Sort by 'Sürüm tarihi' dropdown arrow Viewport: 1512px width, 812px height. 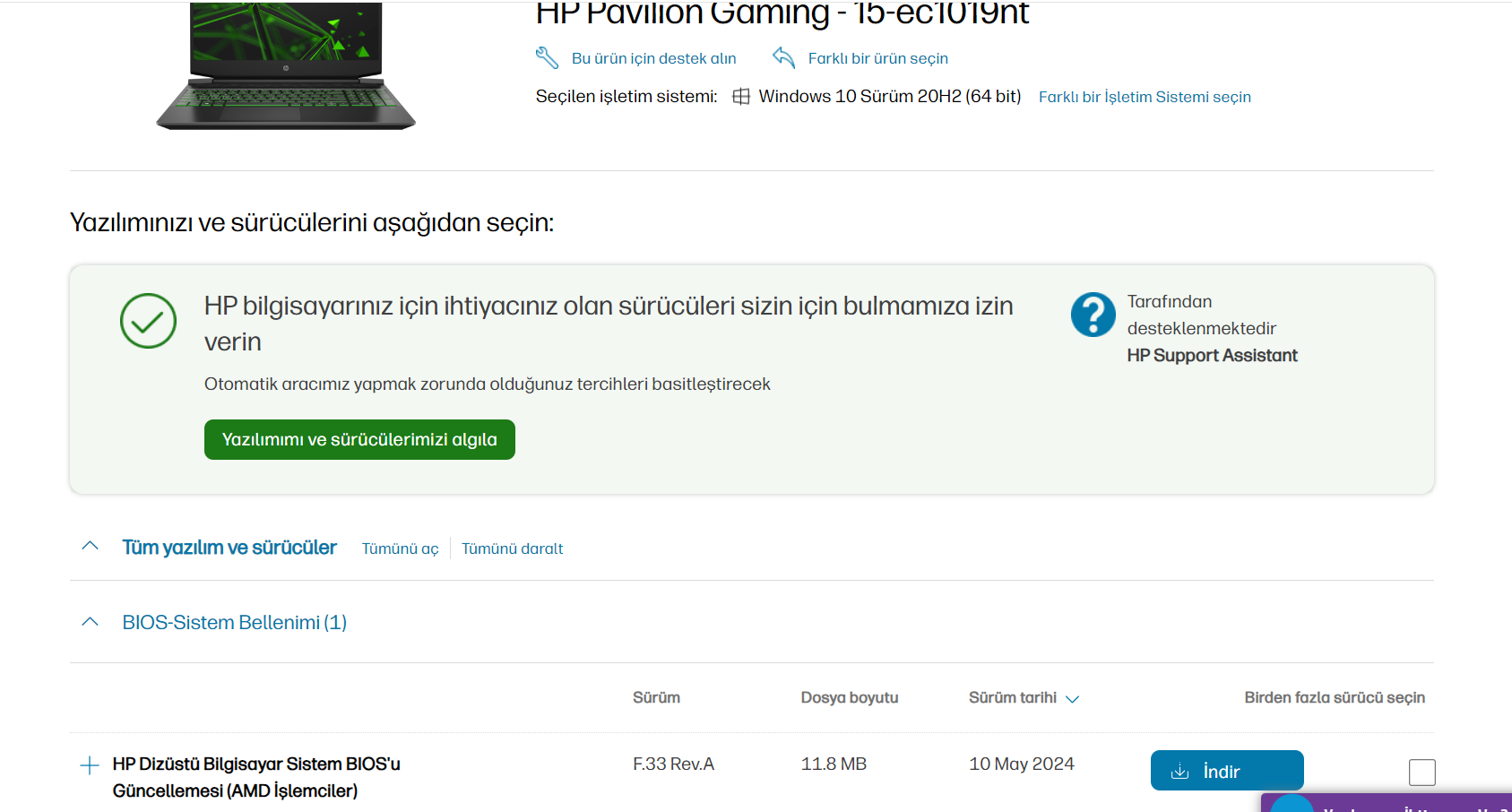click(x=1072, y=699)
